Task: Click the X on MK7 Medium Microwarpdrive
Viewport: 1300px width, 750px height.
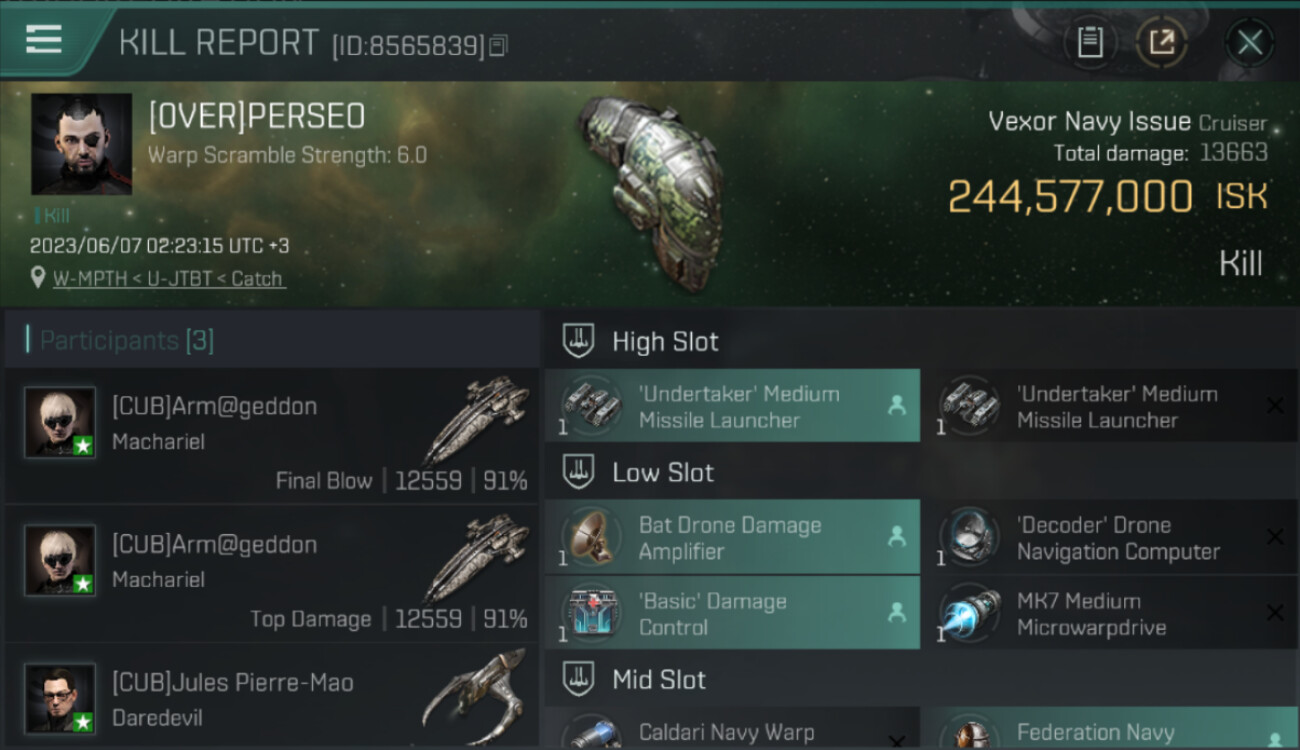Action: click(1275, 613)
